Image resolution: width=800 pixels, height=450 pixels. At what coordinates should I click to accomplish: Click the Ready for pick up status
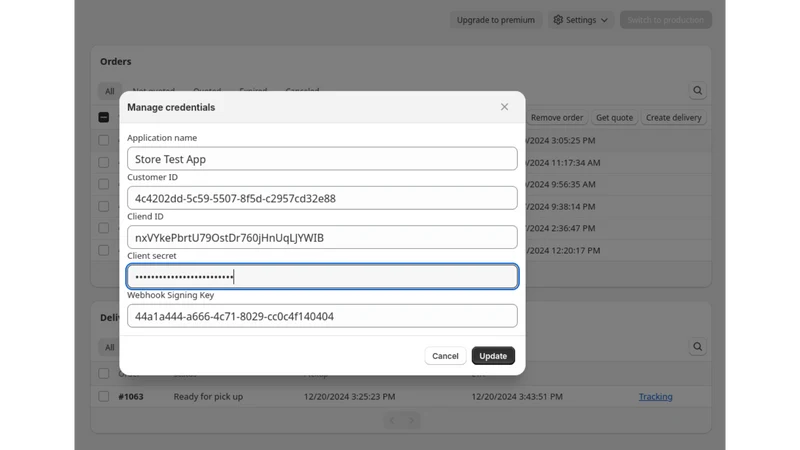(x=208, y=396)
